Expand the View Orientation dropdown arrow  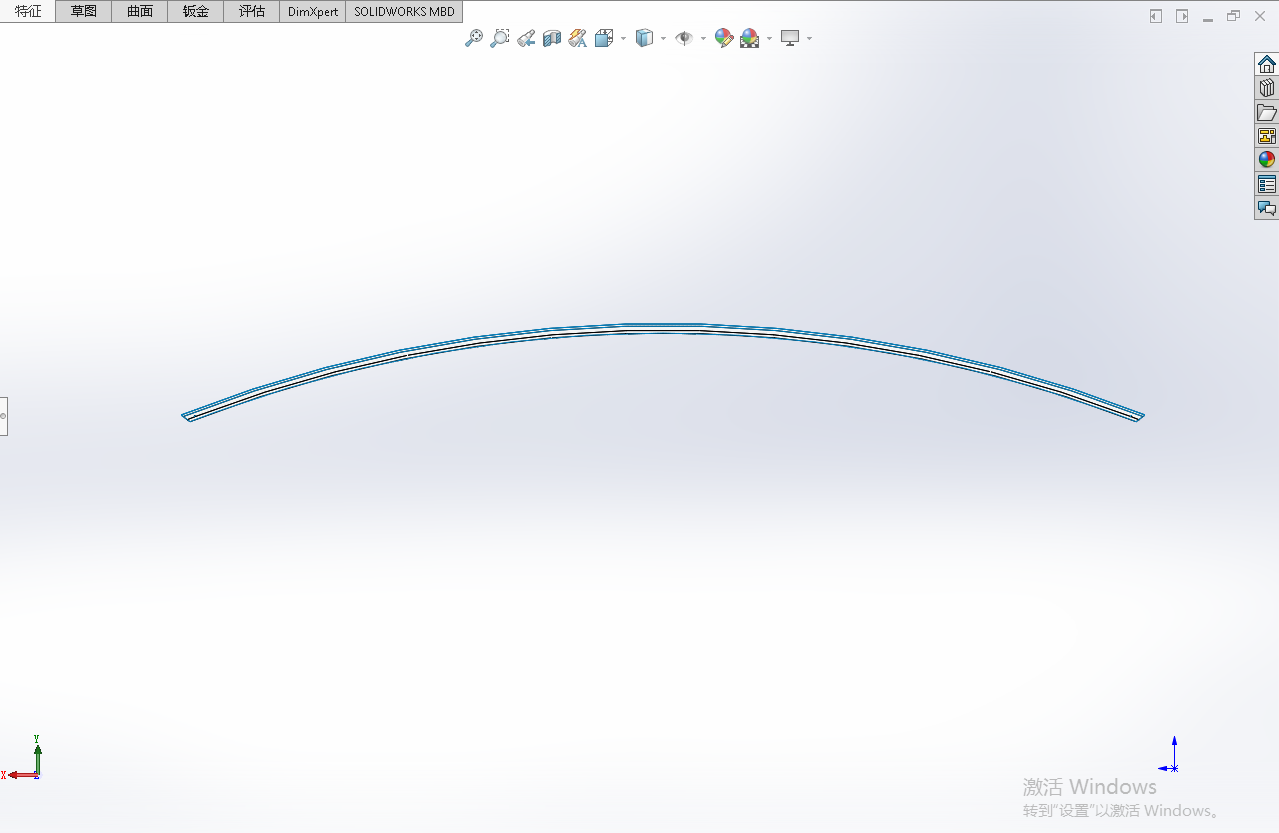pos(623,39)
